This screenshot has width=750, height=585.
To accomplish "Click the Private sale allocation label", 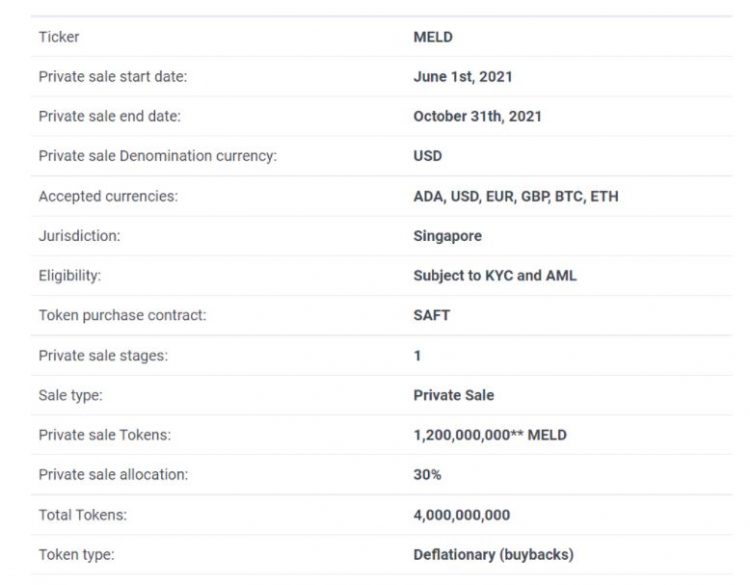I will (x=113, y=475).
